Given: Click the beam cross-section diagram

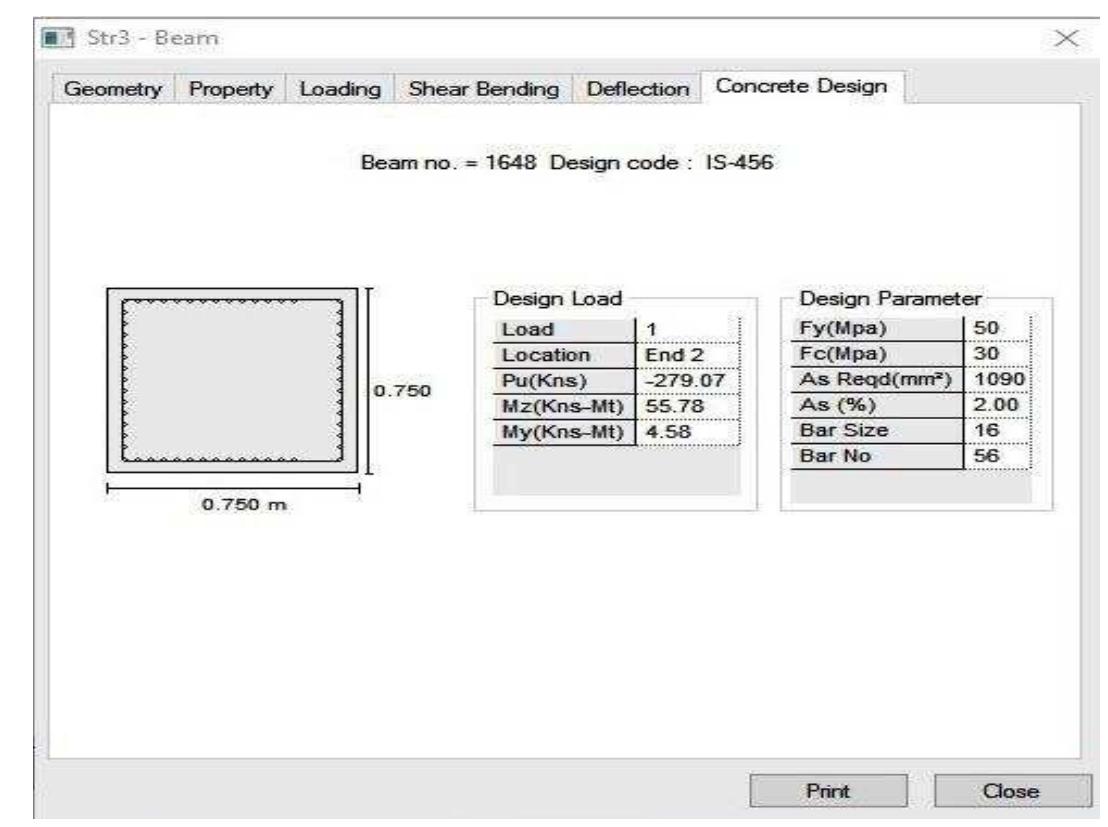Looking at the screenshot, I should [x=232, y=380].
